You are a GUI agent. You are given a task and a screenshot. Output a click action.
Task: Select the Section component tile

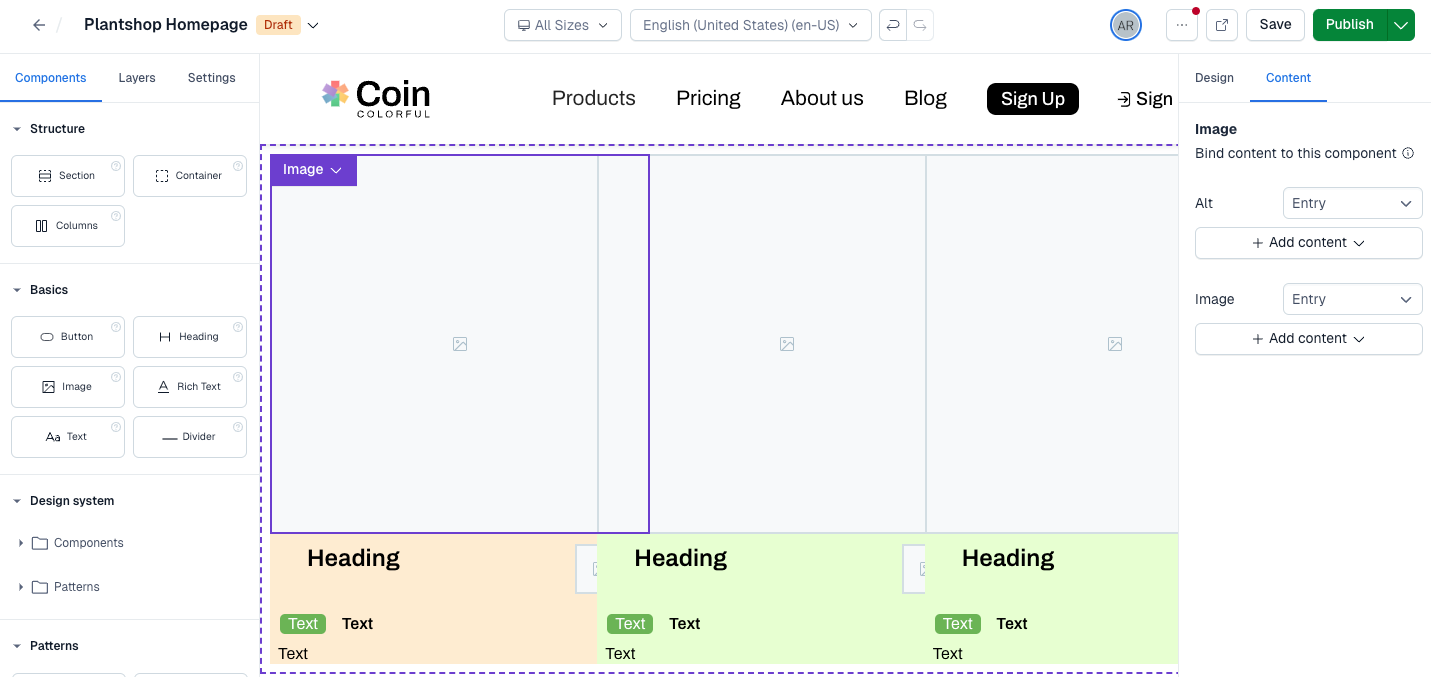pos(68,176)
